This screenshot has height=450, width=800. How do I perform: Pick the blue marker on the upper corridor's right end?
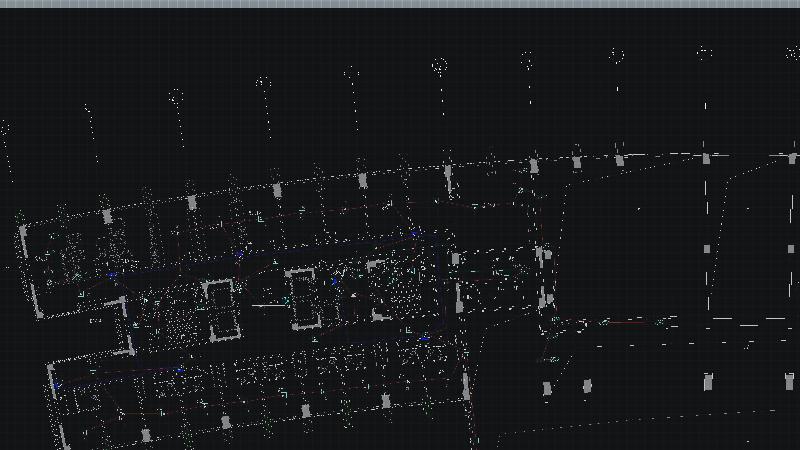point(415,235)
